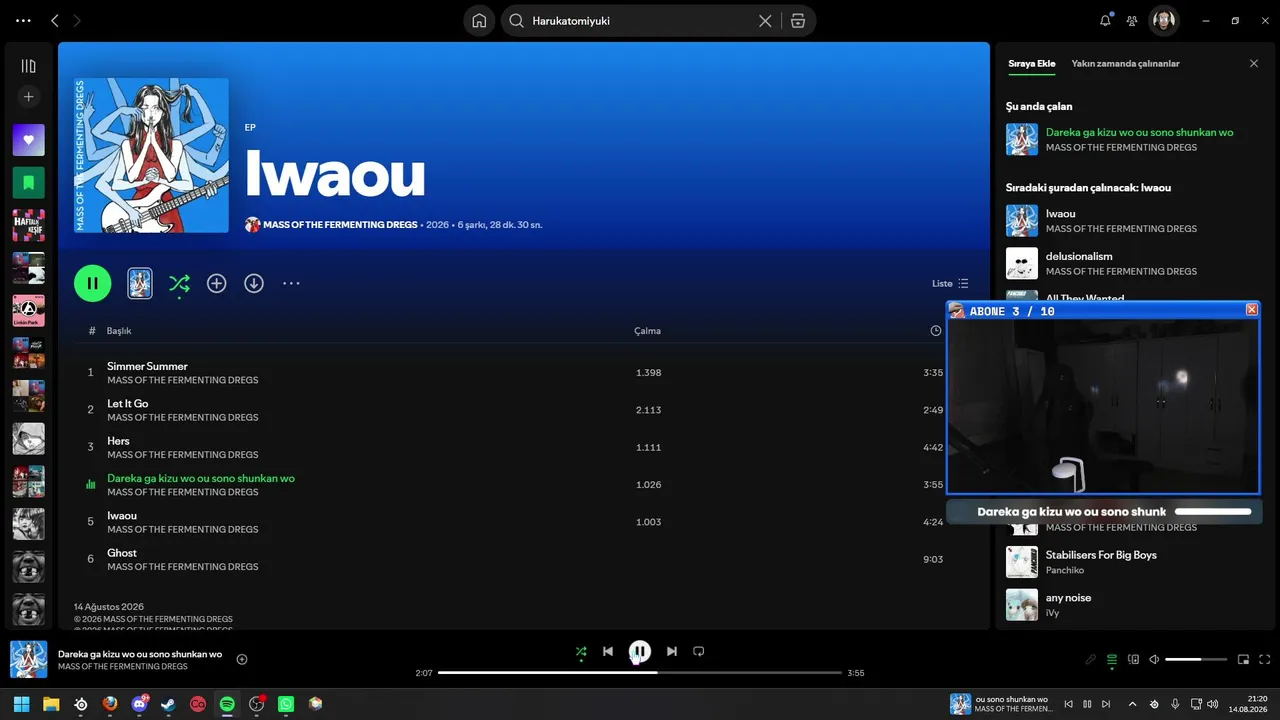Sort tracks by the Başlık column header
The width and height of the screenshot is (1280, 720).
click(119, 331)
